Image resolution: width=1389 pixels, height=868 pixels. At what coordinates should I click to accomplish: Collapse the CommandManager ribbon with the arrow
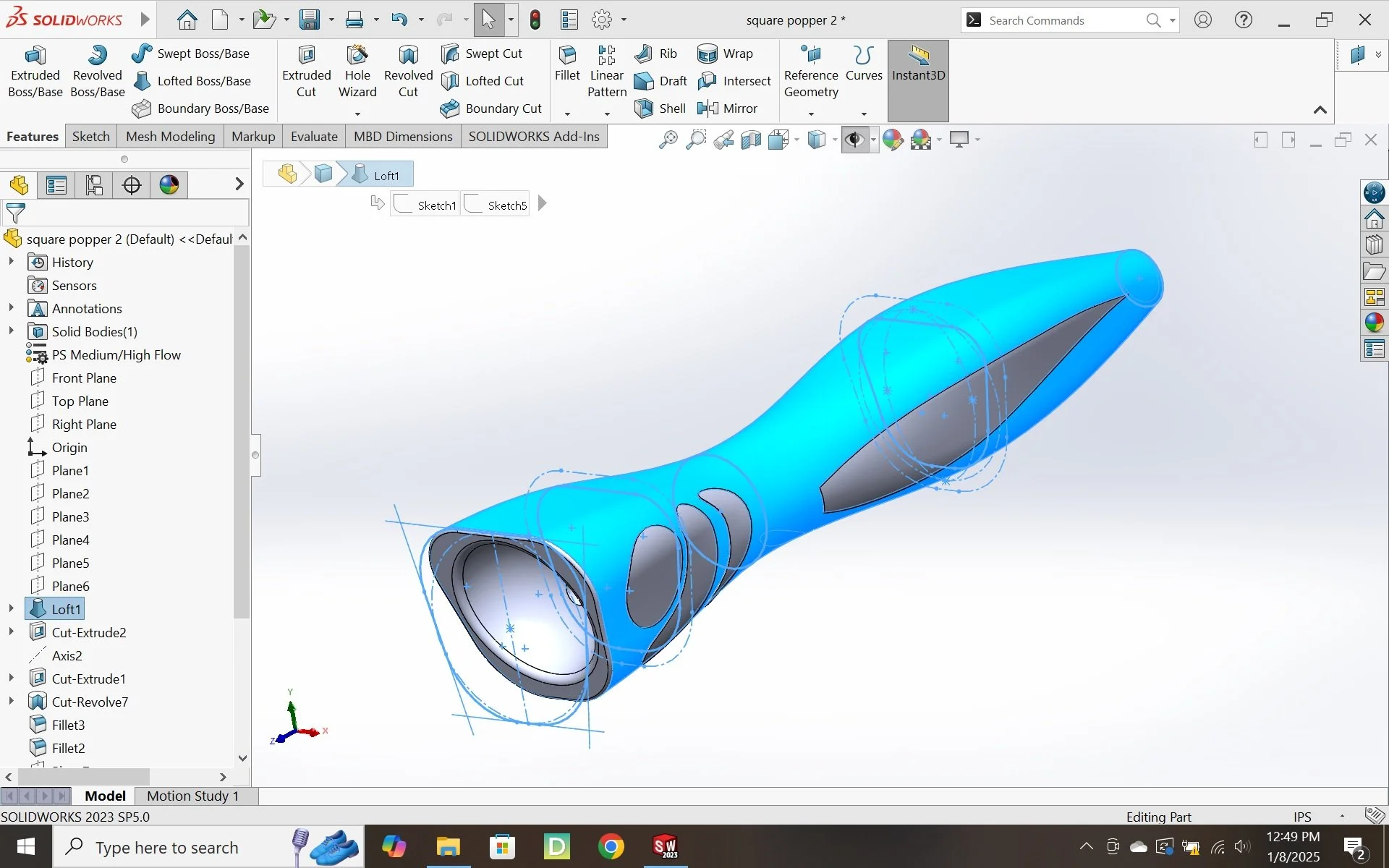(1320, 110)
